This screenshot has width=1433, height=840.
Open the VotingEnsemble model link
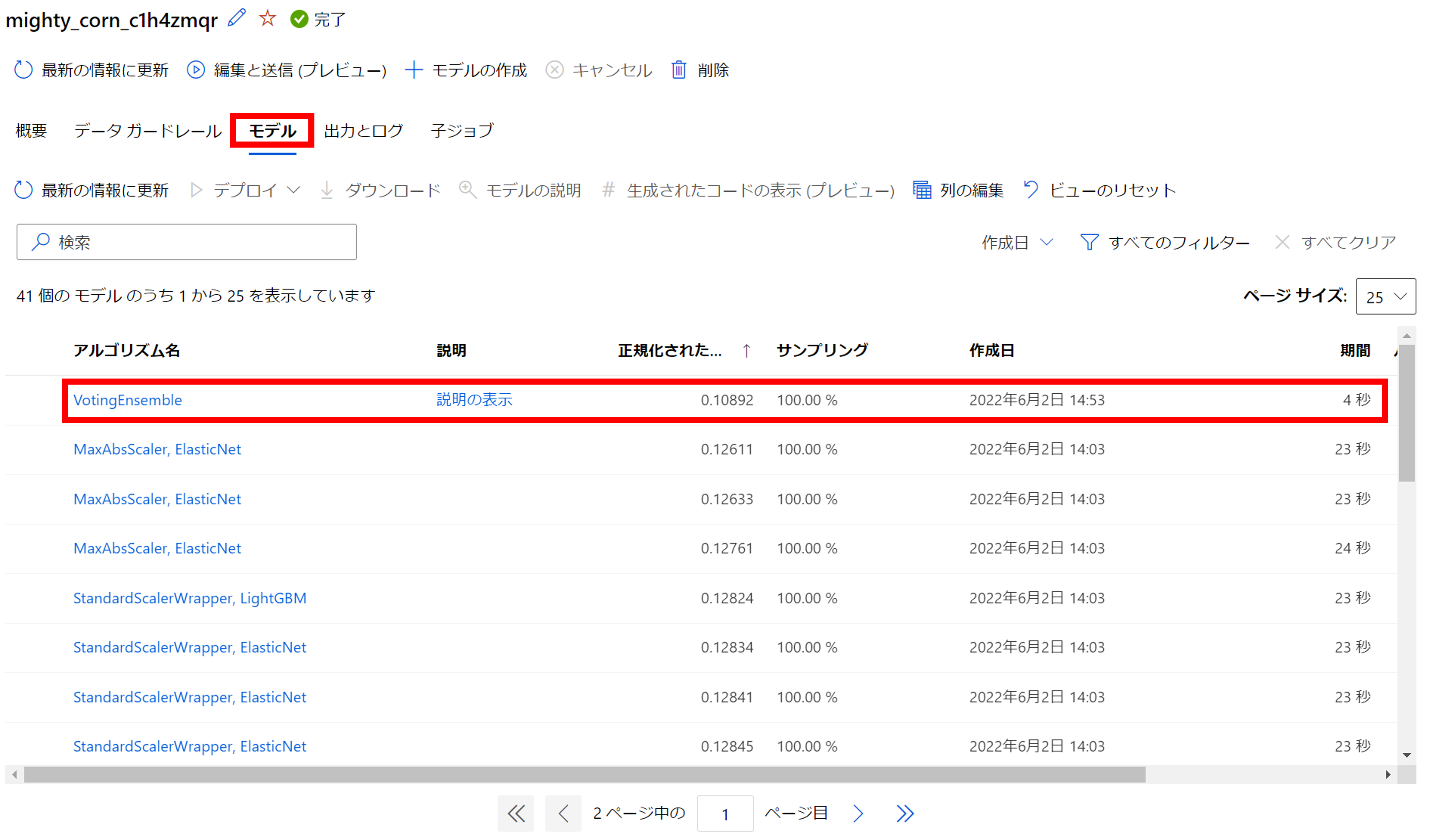(x=127, y=399)
